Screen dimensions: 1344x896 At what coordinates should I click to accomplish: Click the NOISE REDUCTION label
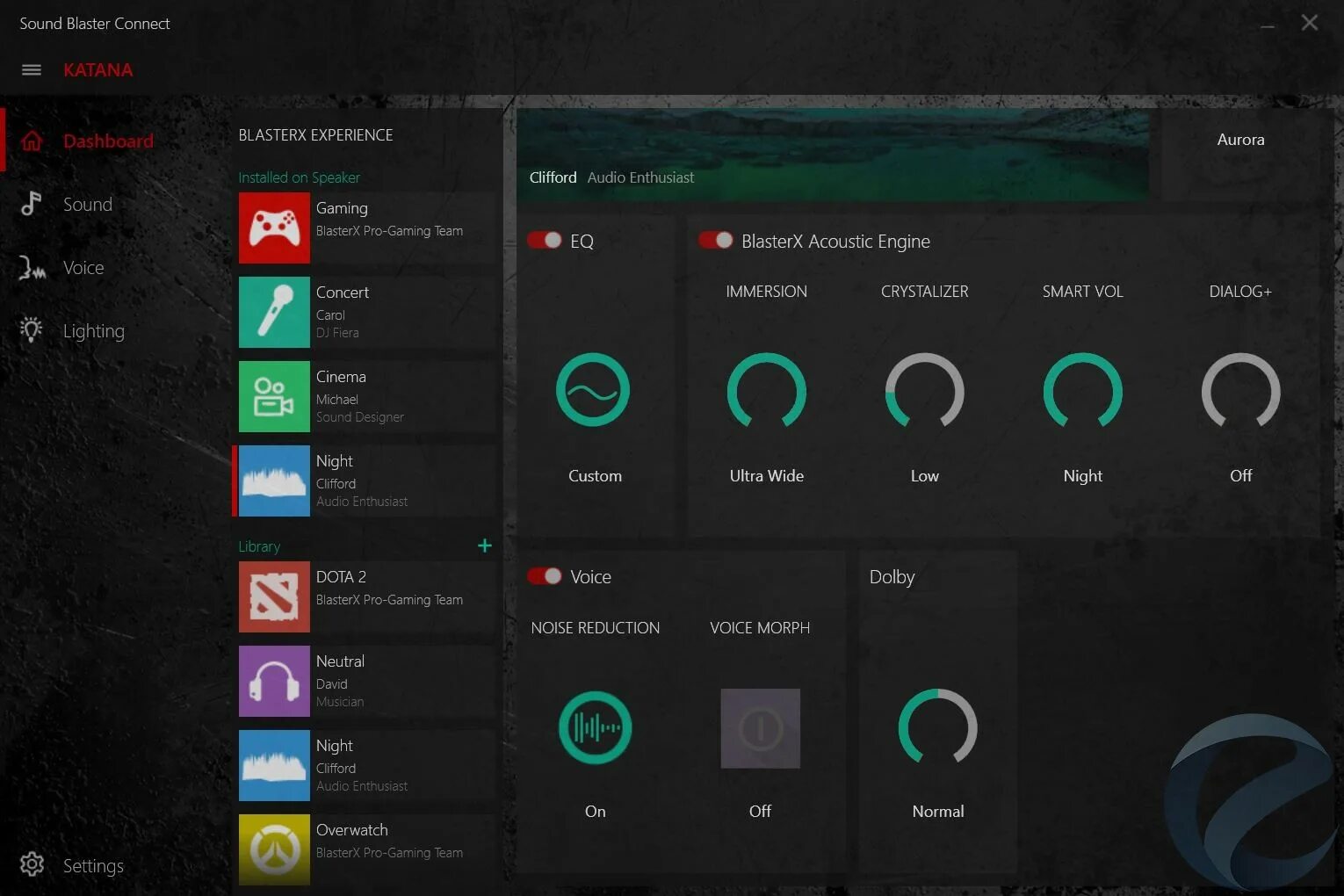pyautogui.click(x=596, y=628)
